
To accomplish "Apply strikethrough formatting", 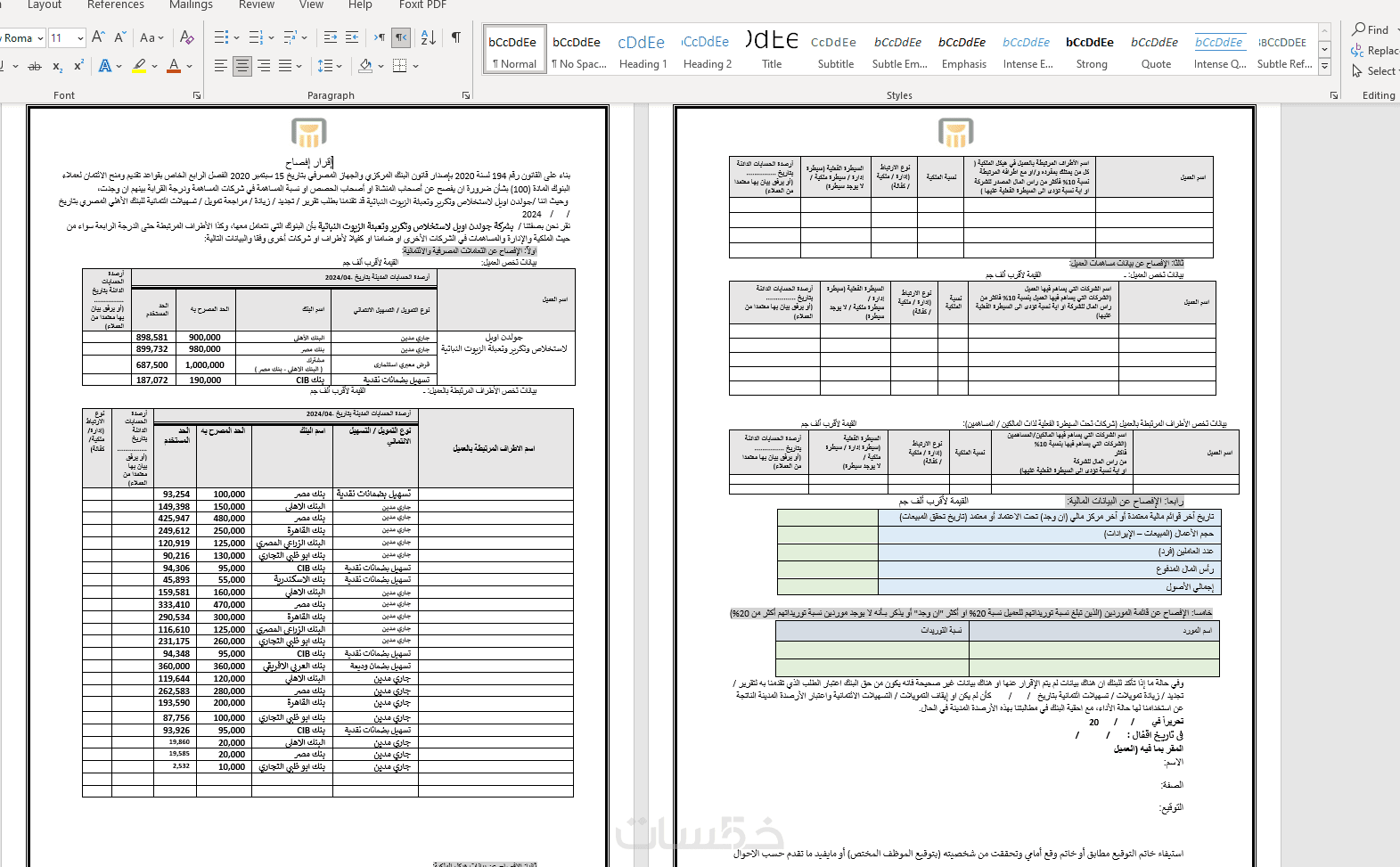I will click(x=35, y=66).
